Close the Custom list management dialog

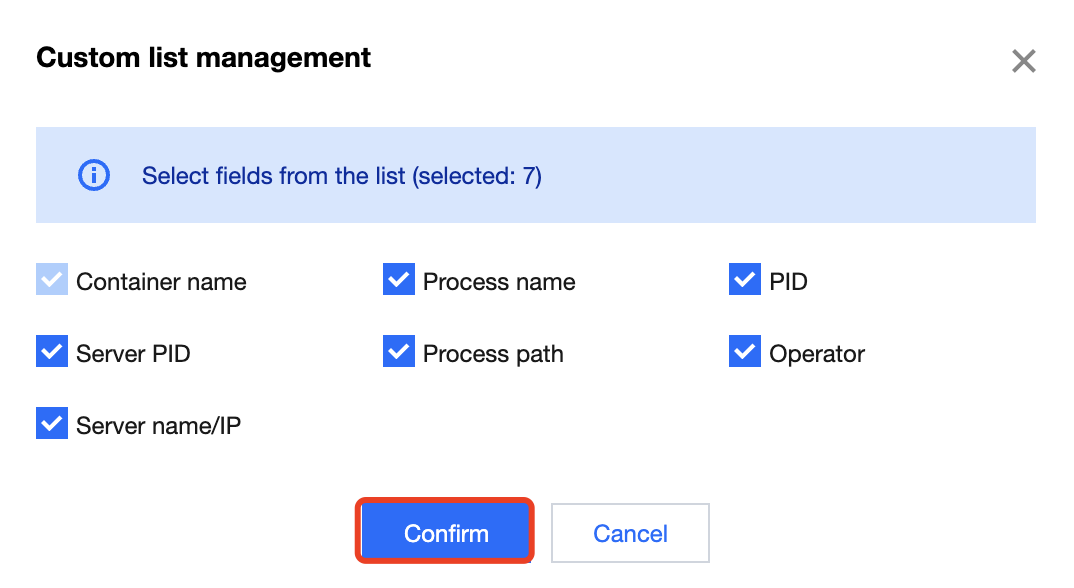click(x=1023, y=62)
